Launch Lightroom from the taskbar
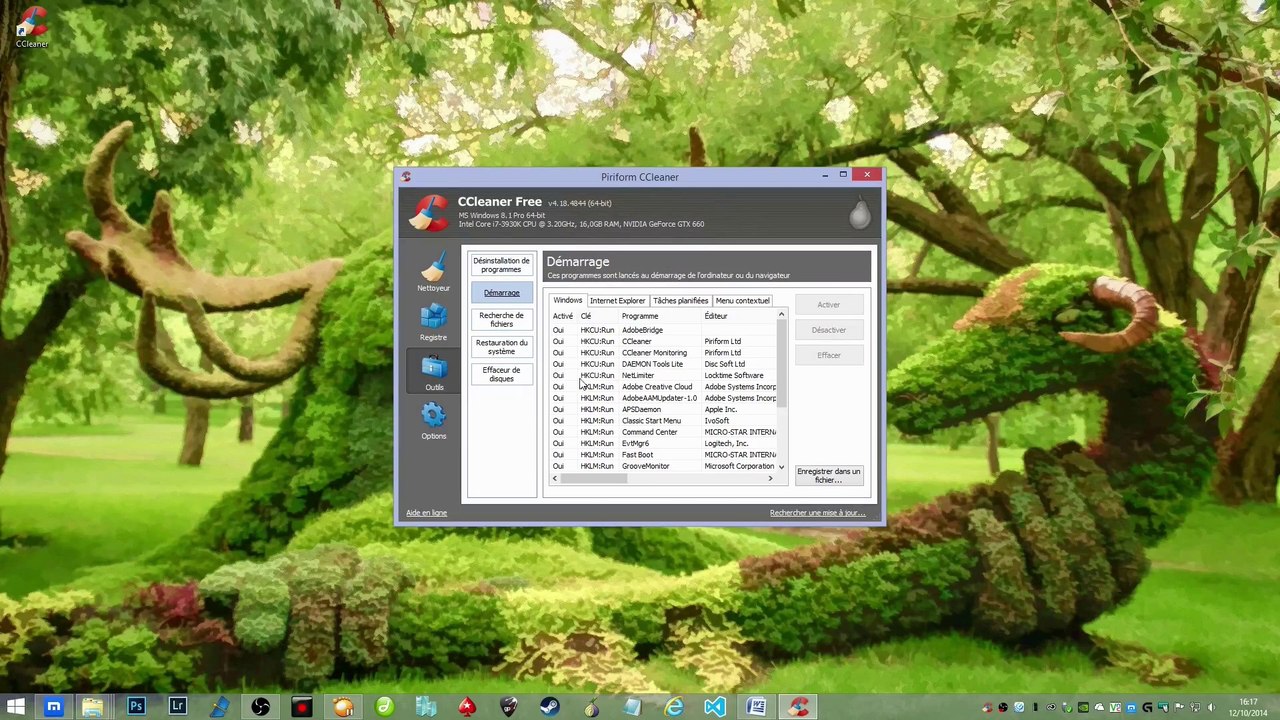 coord(178,708)
